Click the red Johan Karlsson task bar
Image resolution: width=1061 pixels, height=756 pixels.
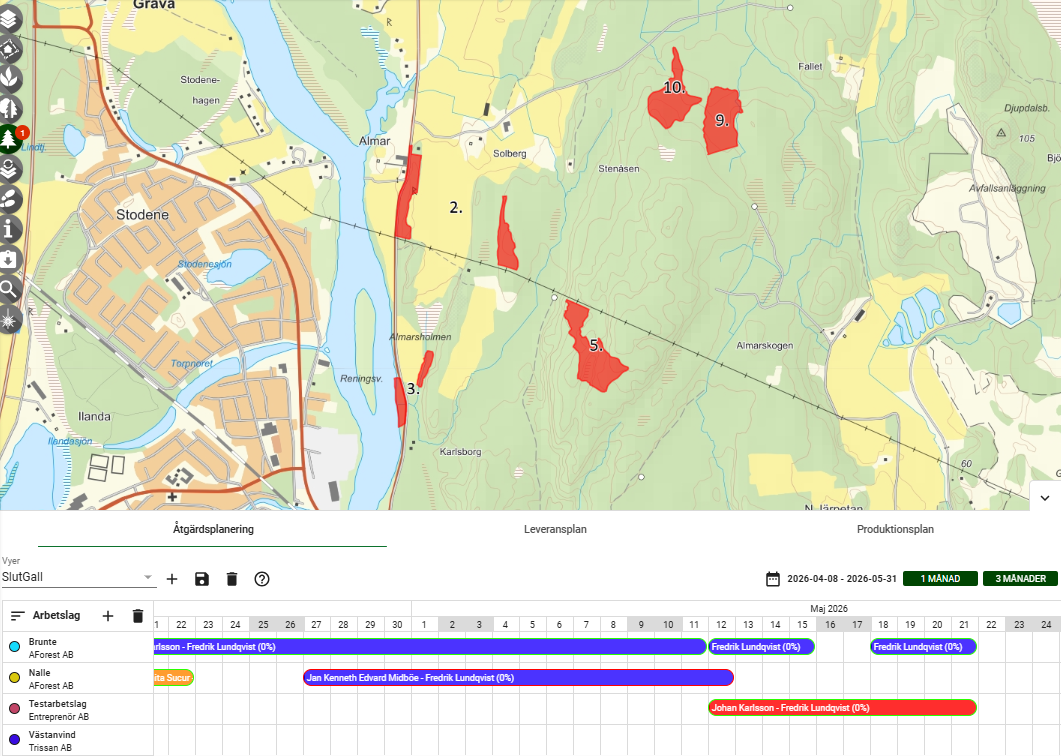[842, 708]
